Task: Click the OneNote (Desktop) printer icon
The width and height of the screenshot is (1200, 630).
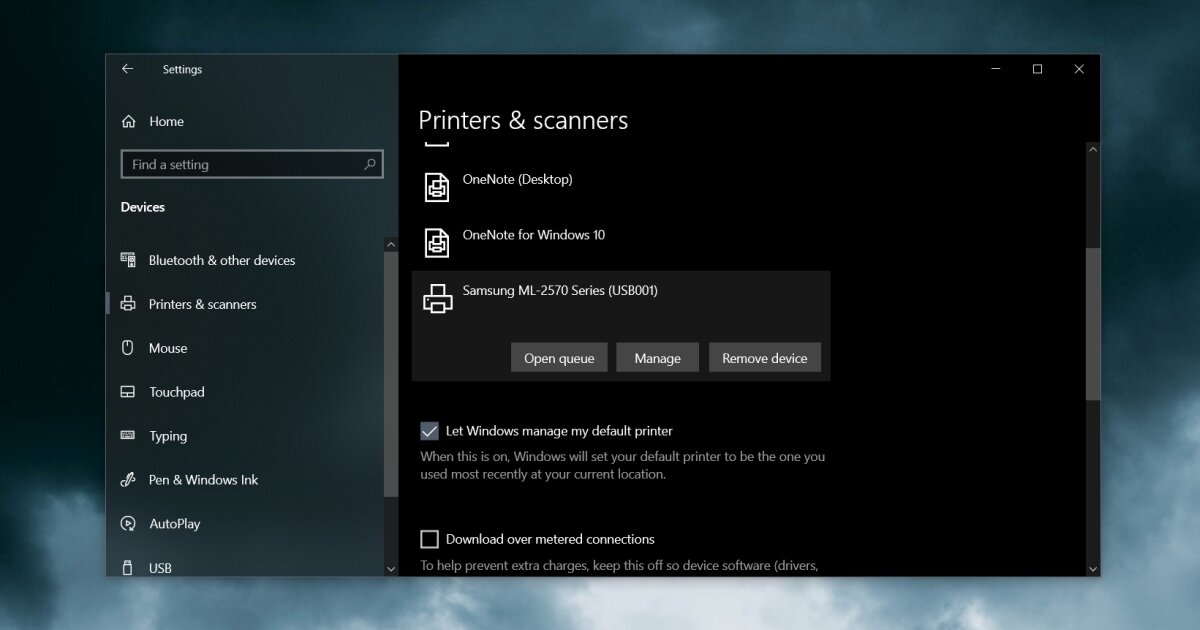Action: pyautogui.click(x=437, y=187)
